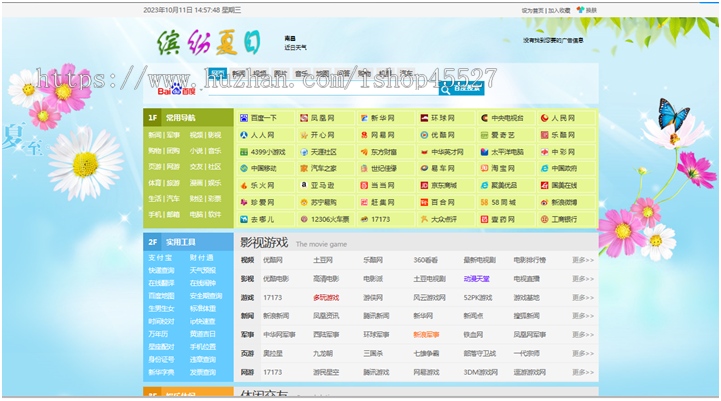
Task: Click the 亚马逊 'a' icon
Action: coord(304,185)
